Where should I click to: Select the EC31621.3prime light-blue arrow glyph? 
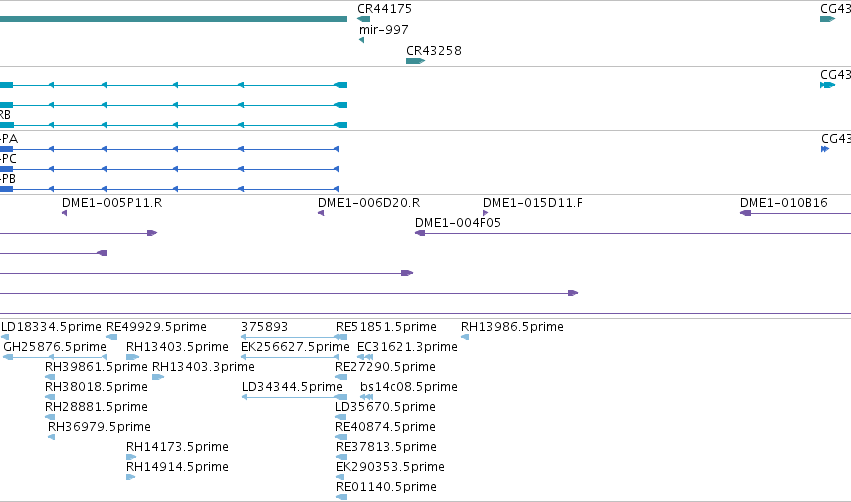(365, 357)
